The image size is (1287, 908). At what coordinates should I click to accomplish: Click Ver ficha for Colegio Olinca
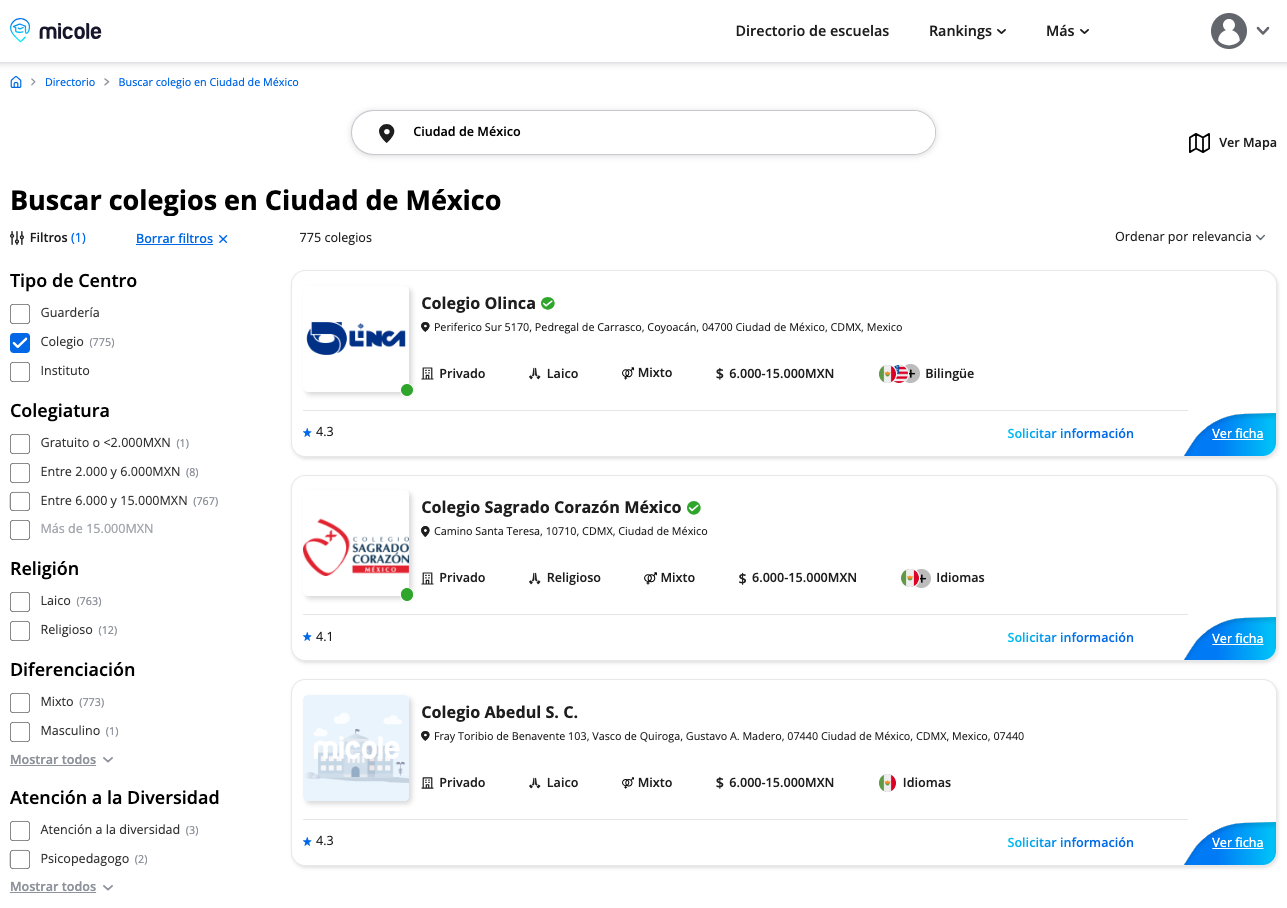tap(1237, 434)
